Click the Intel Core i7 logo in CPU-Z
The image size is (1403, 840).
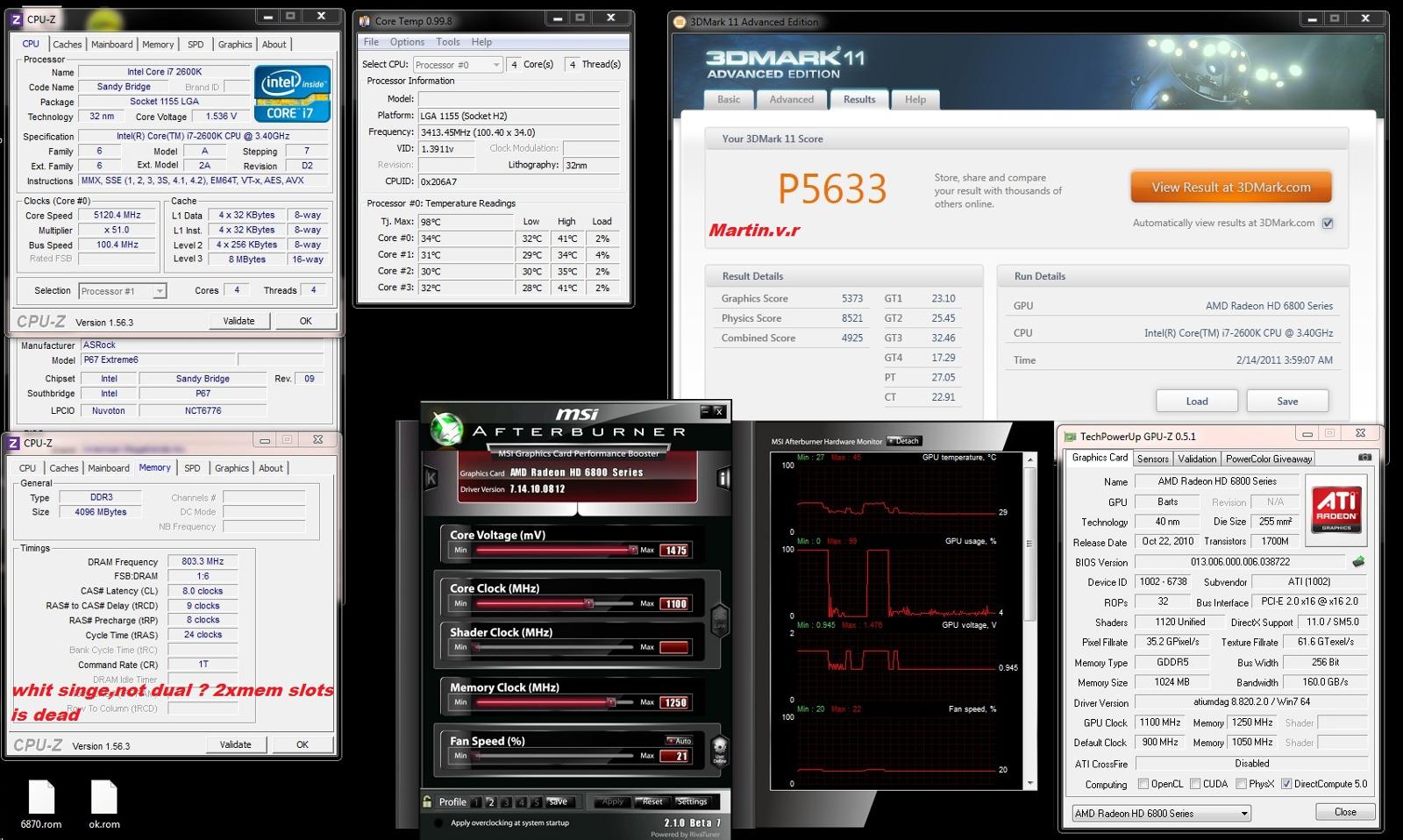point(293,94)
